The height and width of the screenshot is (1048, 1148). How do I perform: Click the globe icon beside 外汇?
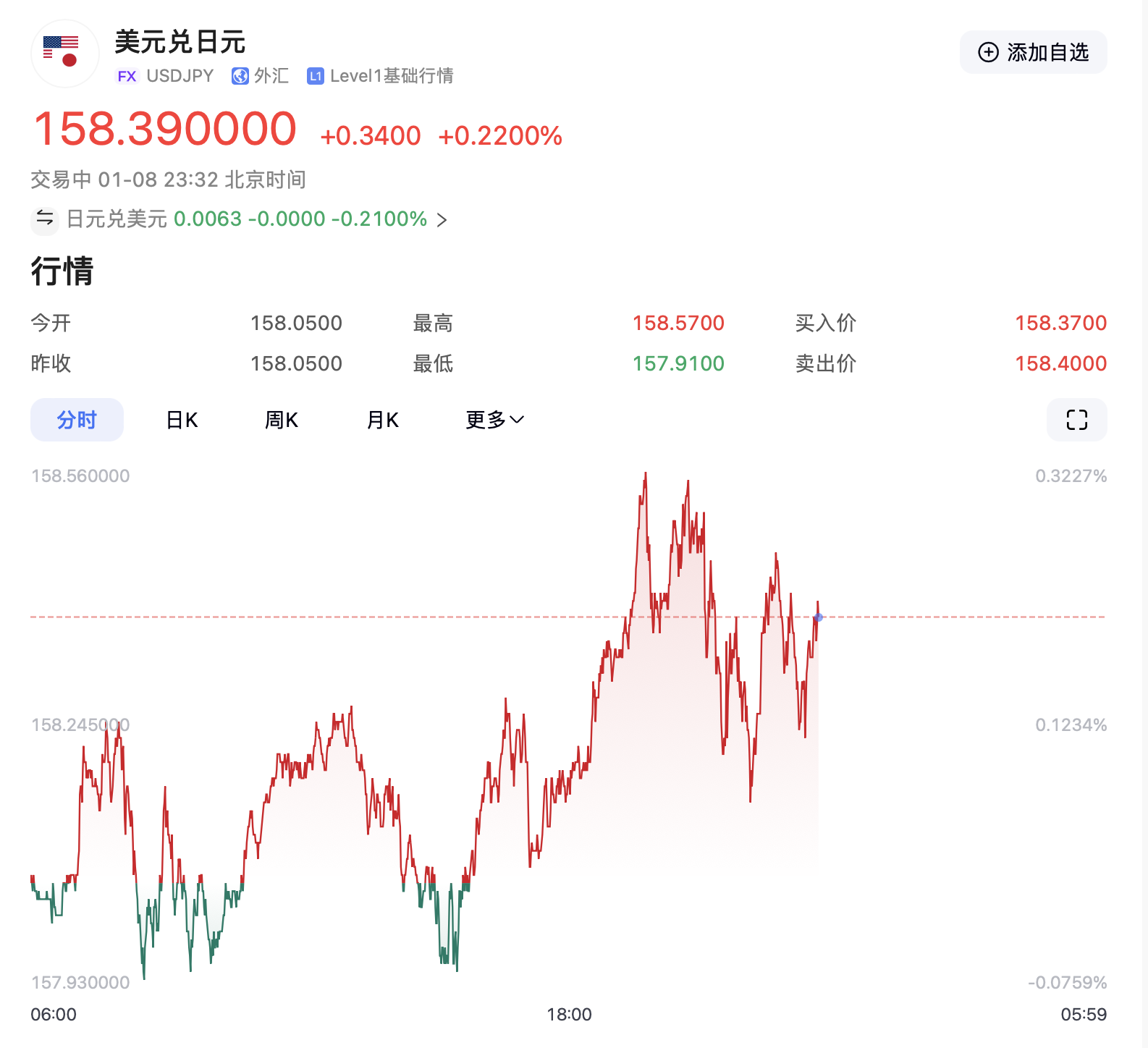coord(240,76)
